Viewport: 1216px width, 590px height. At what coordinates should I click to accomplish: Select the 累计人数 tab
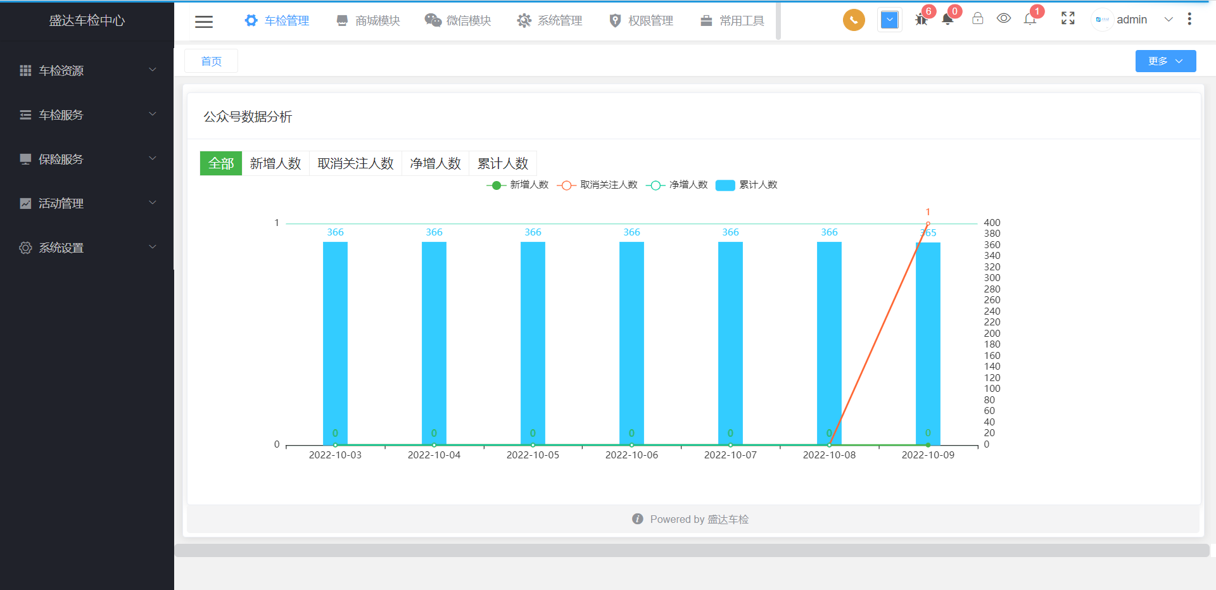tap(502, 163)
